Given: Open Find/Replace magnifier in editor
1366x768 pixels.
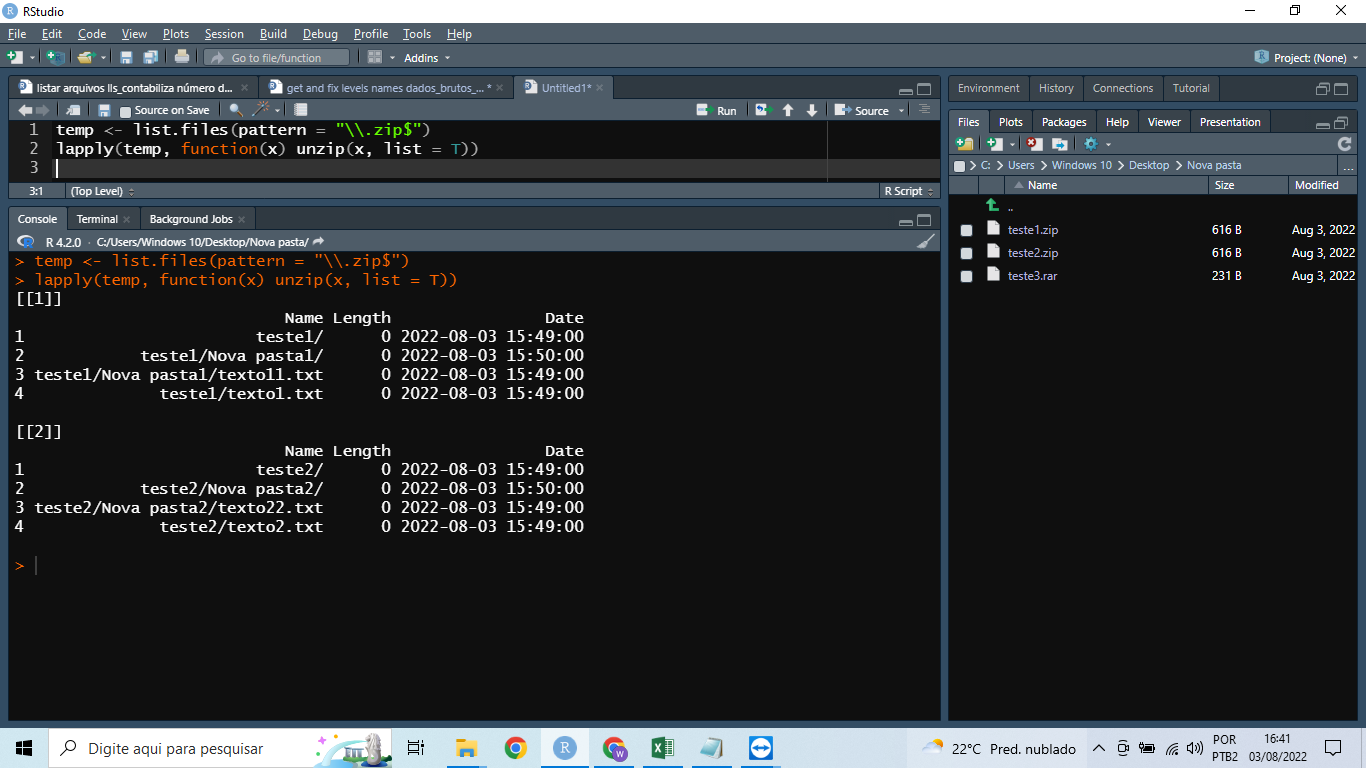Looking at the screenshot, I should coord(236,110).
